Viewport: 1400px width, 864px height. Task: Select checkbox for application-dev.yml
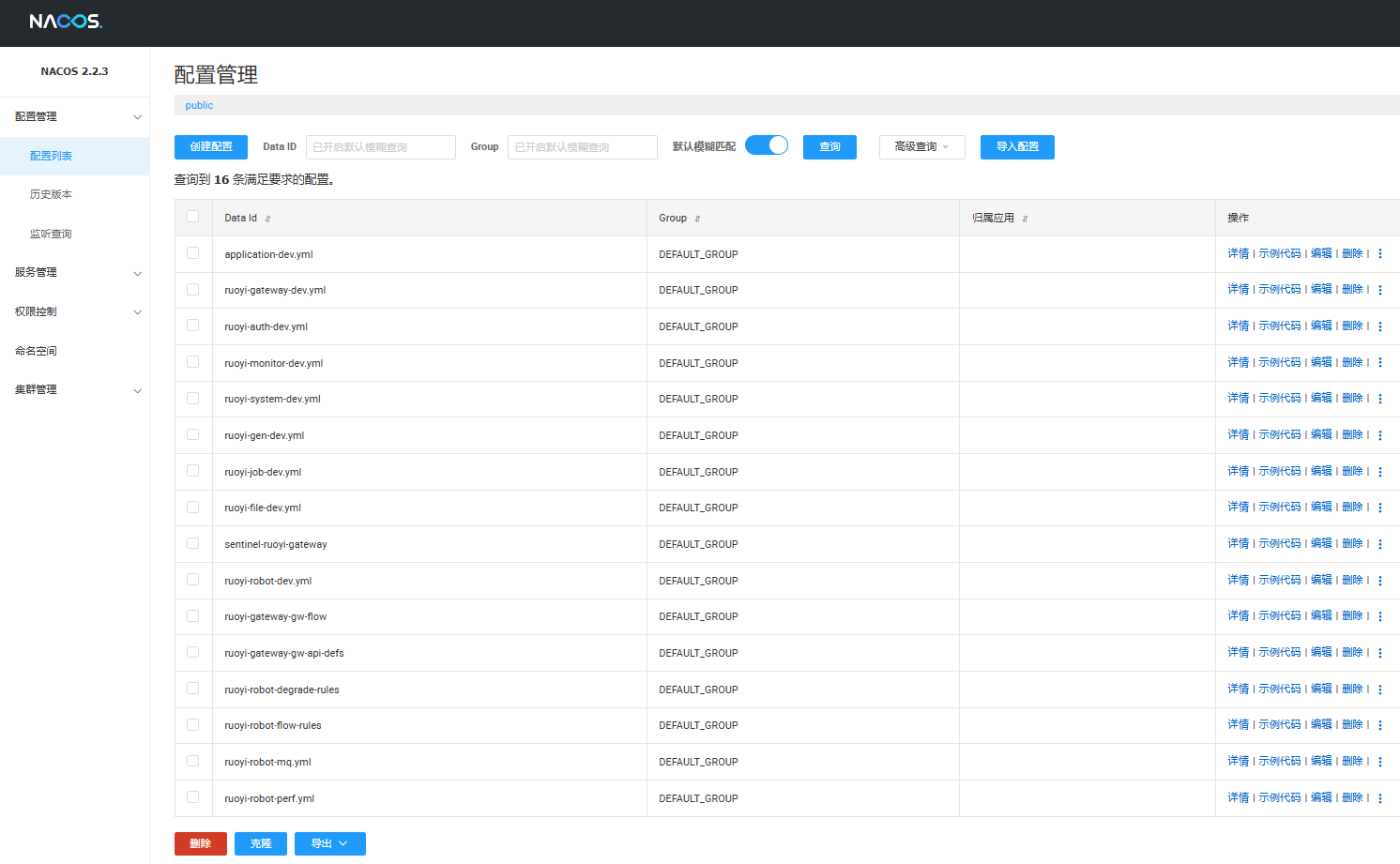(x=192, y=253)
